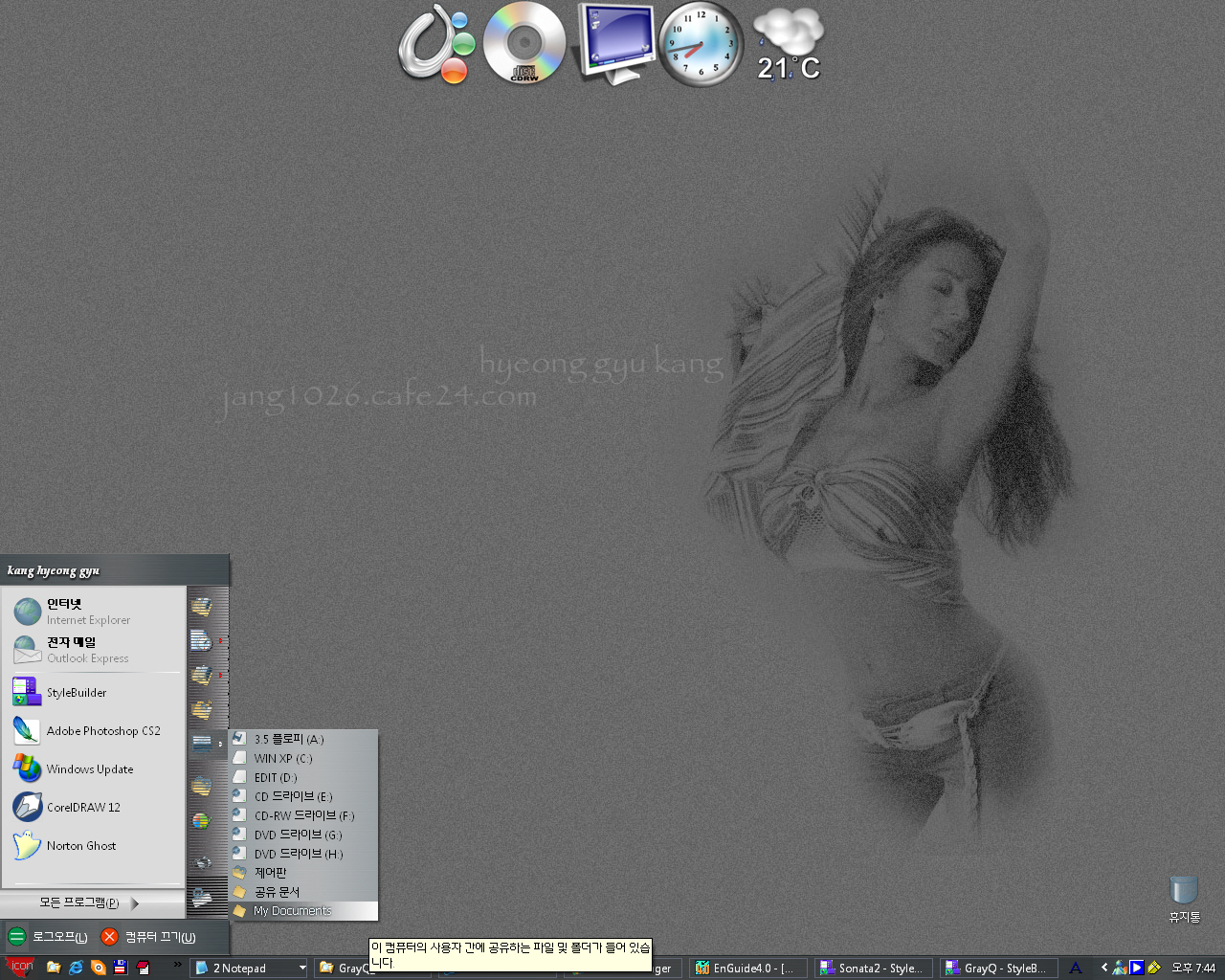Open folder icon in quick launch
Screen dimensions: 1225x980
click(x=54, y=968)
